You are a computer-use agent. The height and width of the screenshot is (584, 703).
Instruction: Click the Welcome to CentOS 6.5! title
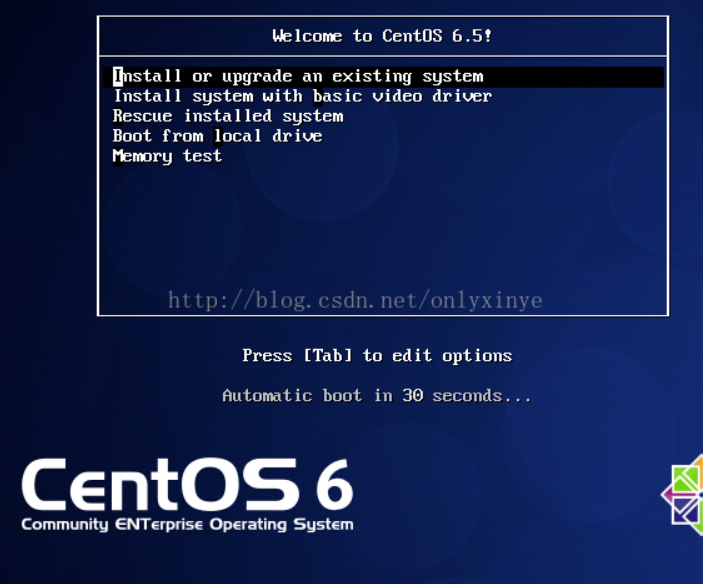(382, 36)
